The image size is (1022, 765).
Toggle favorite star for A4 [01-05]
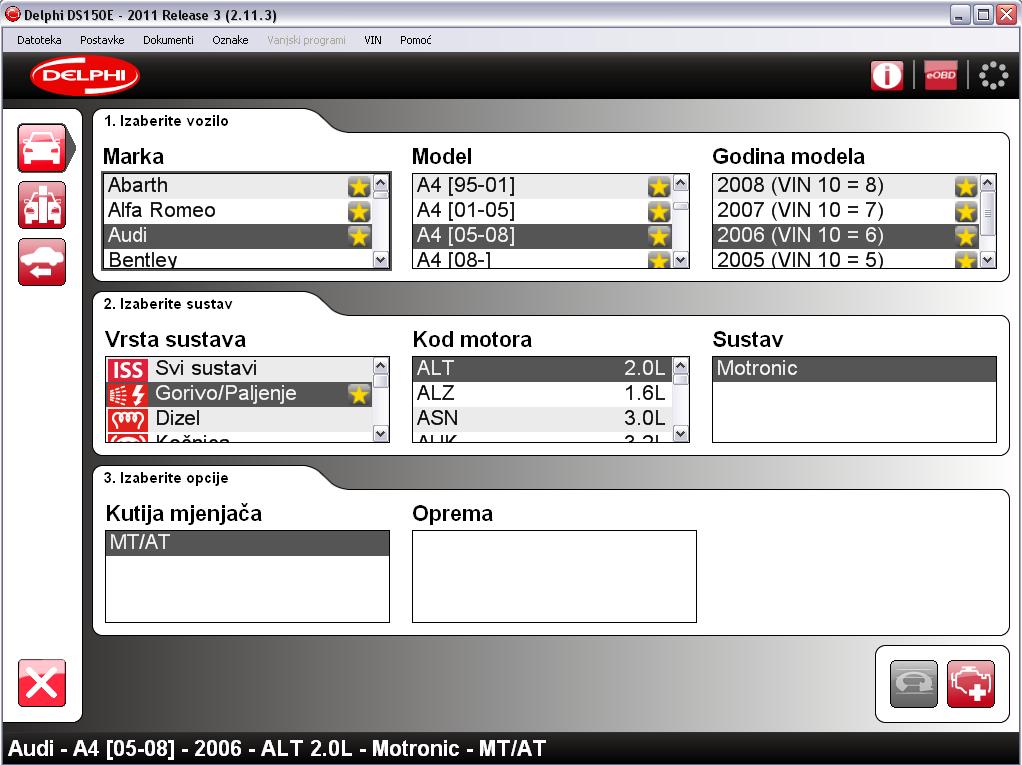(x=659, y=211)
